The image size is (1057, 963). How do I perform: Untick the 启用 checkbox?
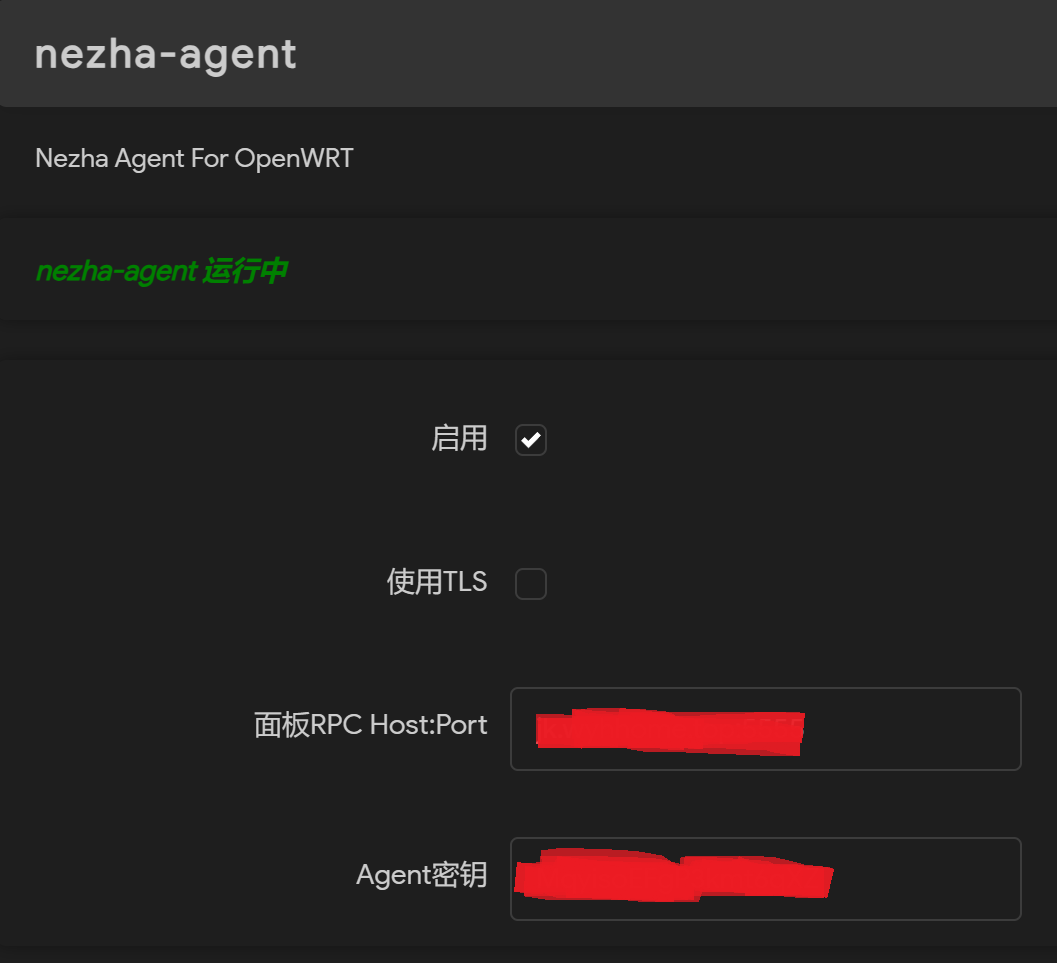point(530,440)
